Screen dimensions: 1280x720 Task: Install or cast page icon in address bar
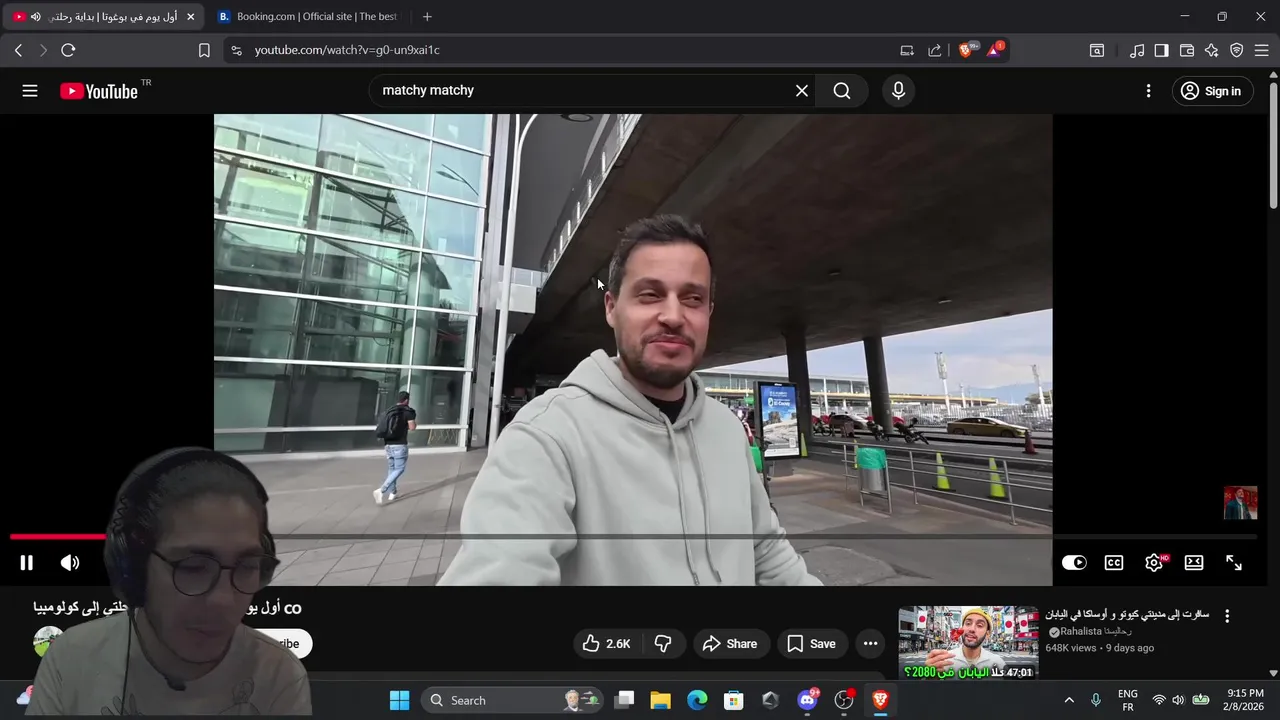(907, 50)
